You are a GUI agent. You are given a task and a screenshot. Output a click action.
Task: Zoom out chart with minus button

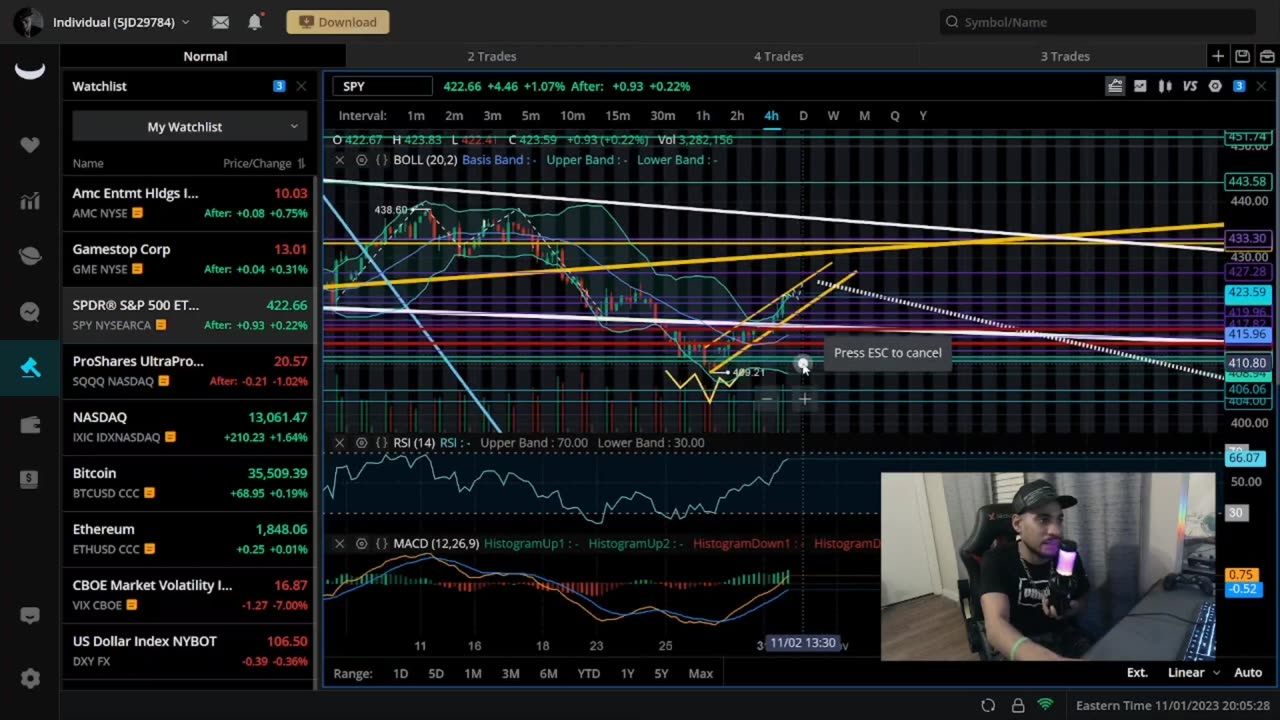(x=767, y=399)
